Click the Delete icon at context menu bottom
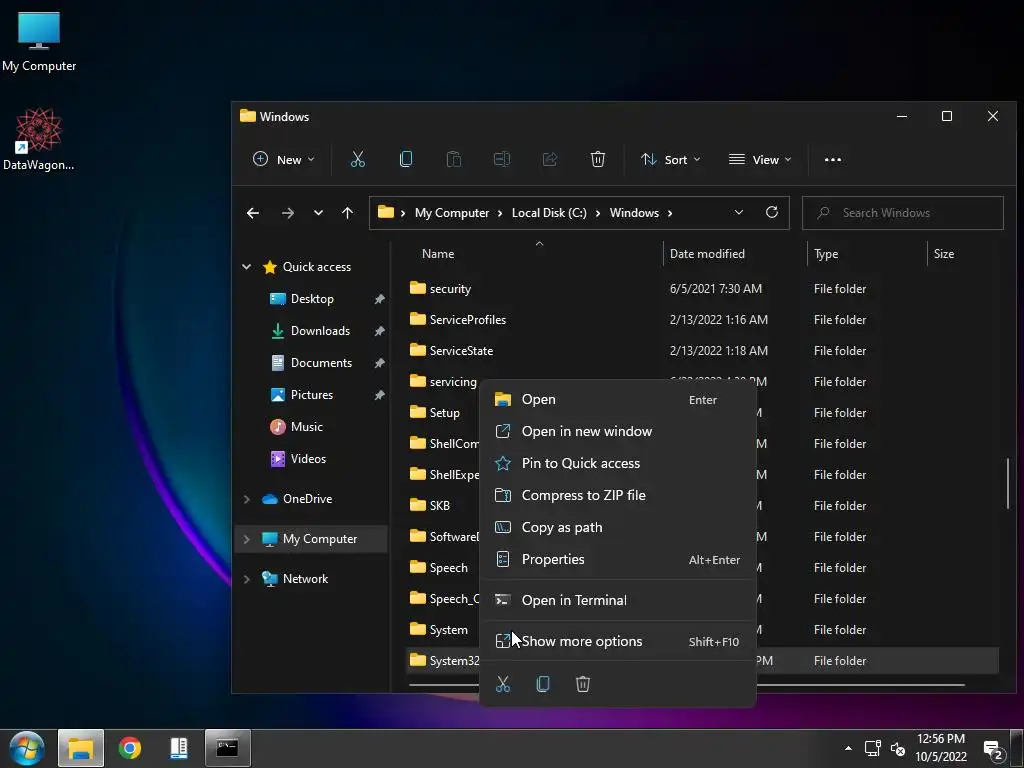The height and width of the screenshot is (768, 1024). tap(583, 684)
